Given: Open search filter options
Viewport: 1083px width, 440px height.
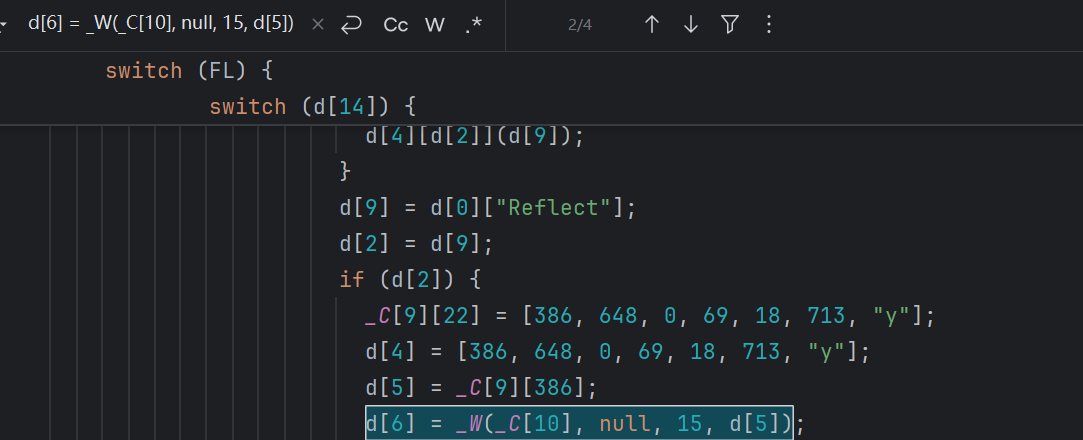Looking at the screenshot, I should pos(729,25).
